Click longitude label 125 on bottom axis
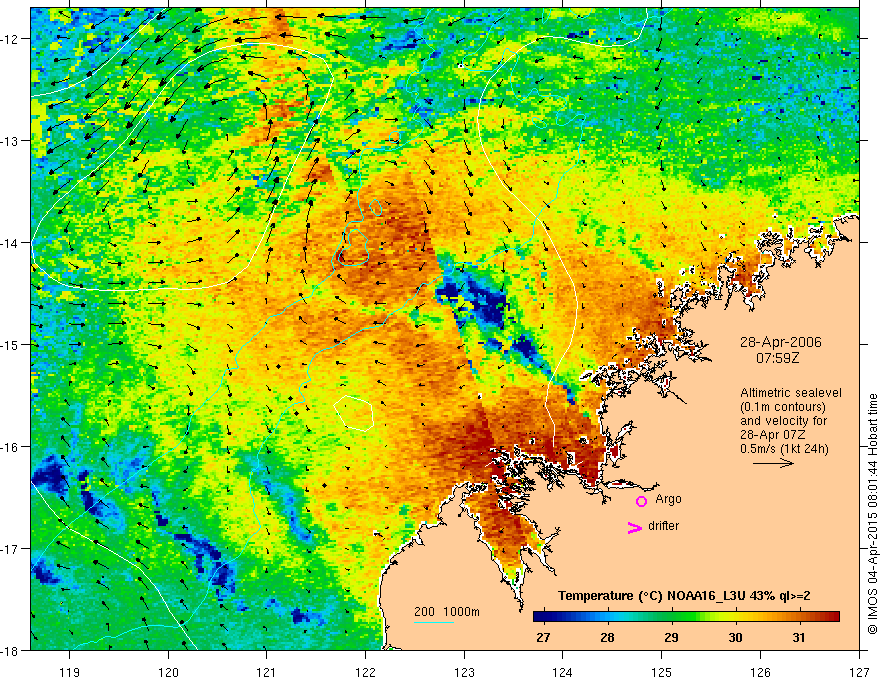The height and width of the screenshot is (680, 880). pyautogui.click(x=662, y=672)
